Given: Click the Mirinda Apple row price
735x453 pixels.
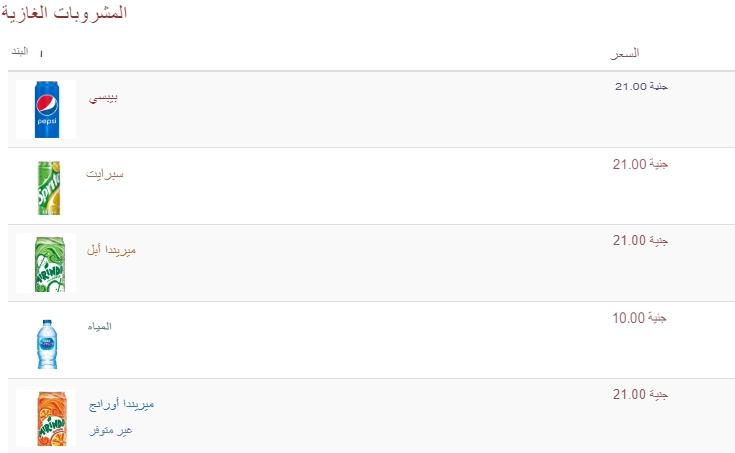Looking at the screenshot, I should [x=640, y=241].
